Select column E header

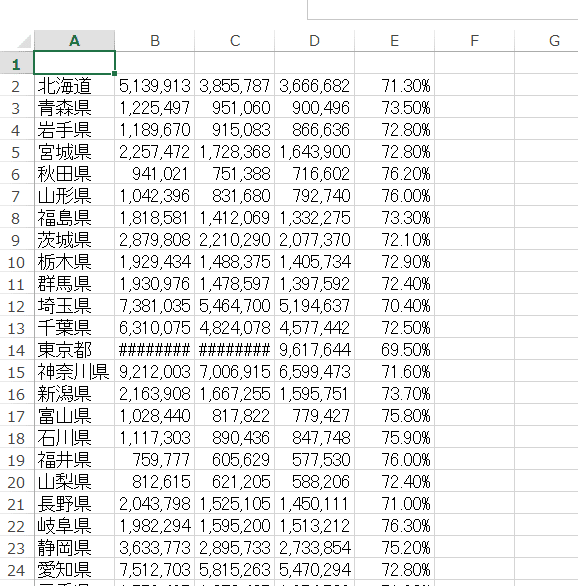(x=395, y=40)
